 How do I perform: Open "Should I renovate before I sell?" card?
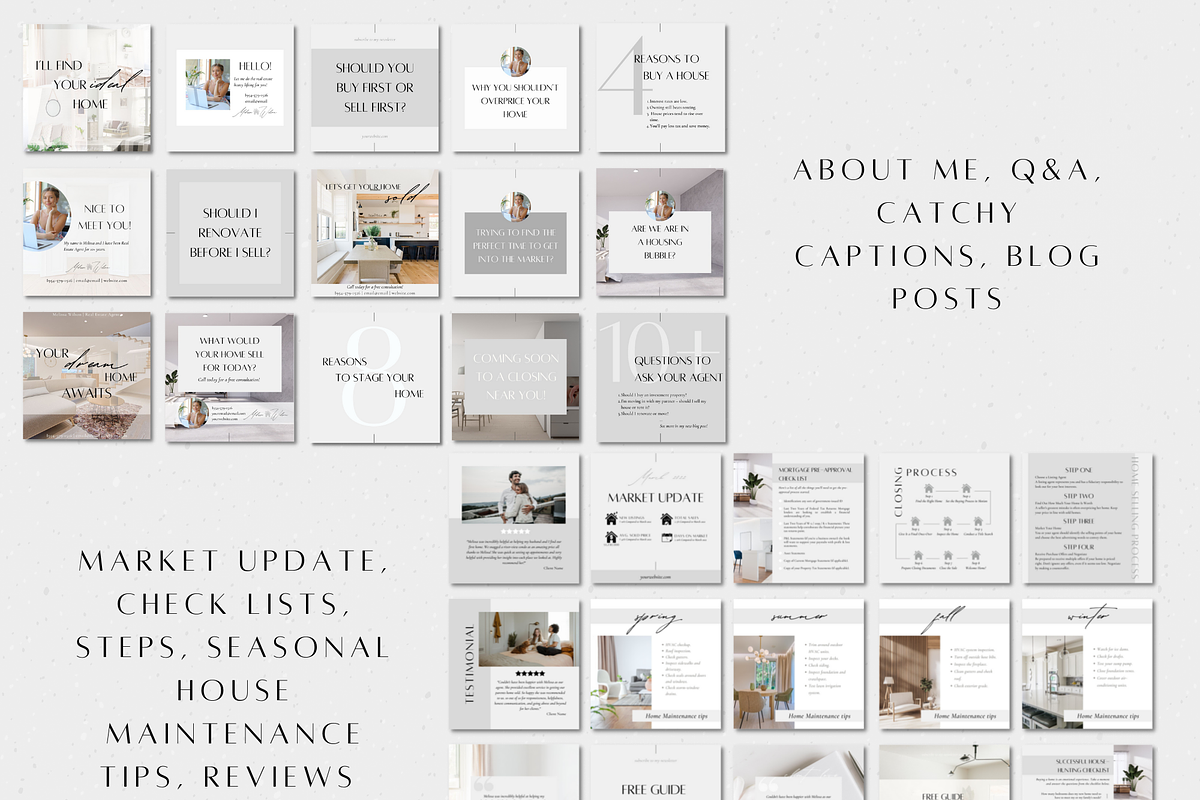tap(230, 232)
